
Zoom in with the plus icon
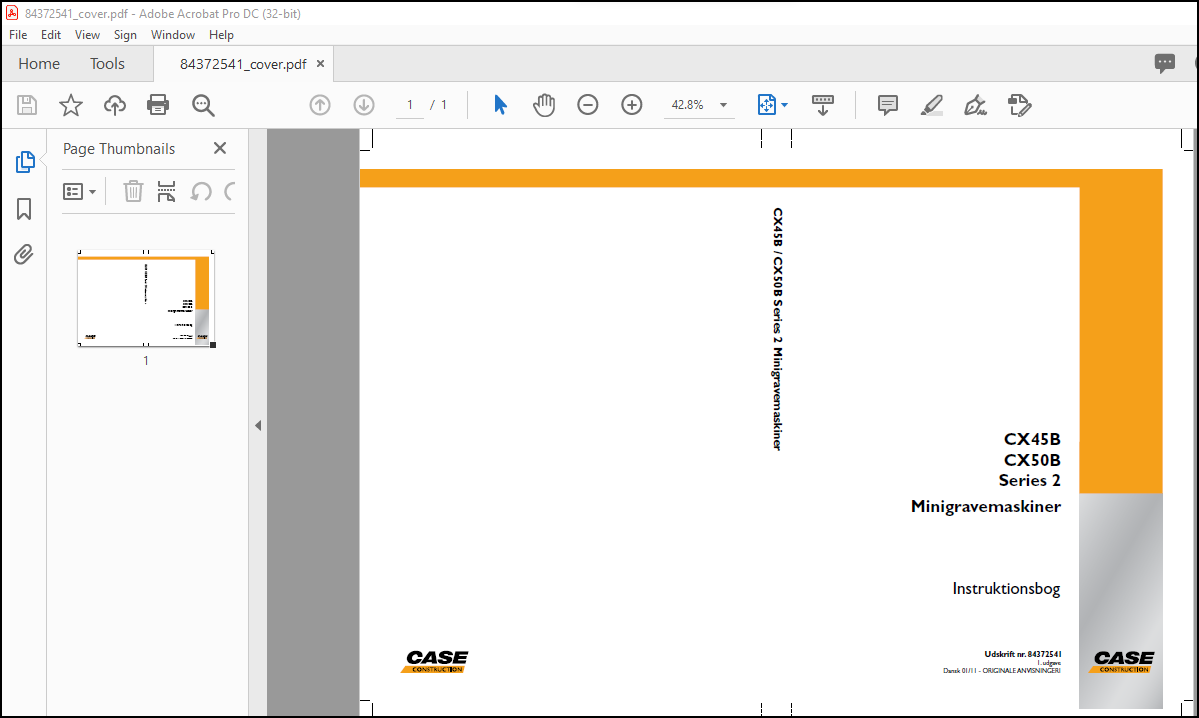[632, 105]
